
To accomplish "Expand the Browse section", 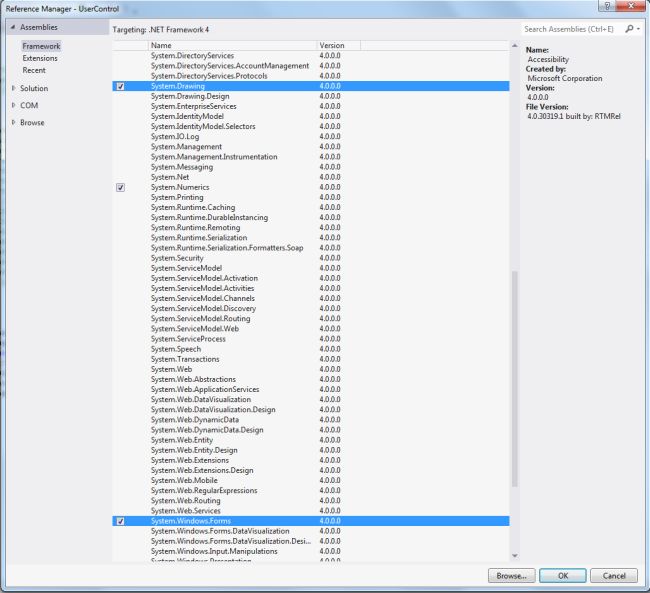I will [13, 122].
